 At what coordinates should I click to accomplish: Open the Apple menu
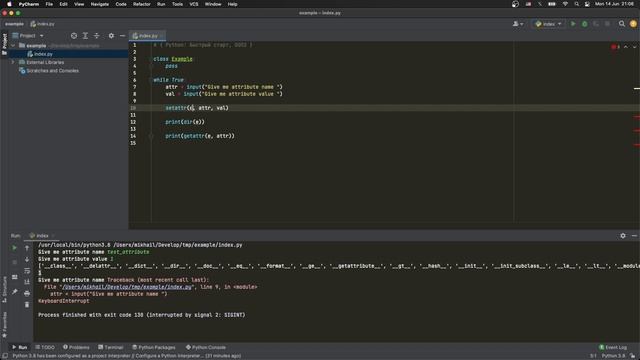[x=9, y=4]
